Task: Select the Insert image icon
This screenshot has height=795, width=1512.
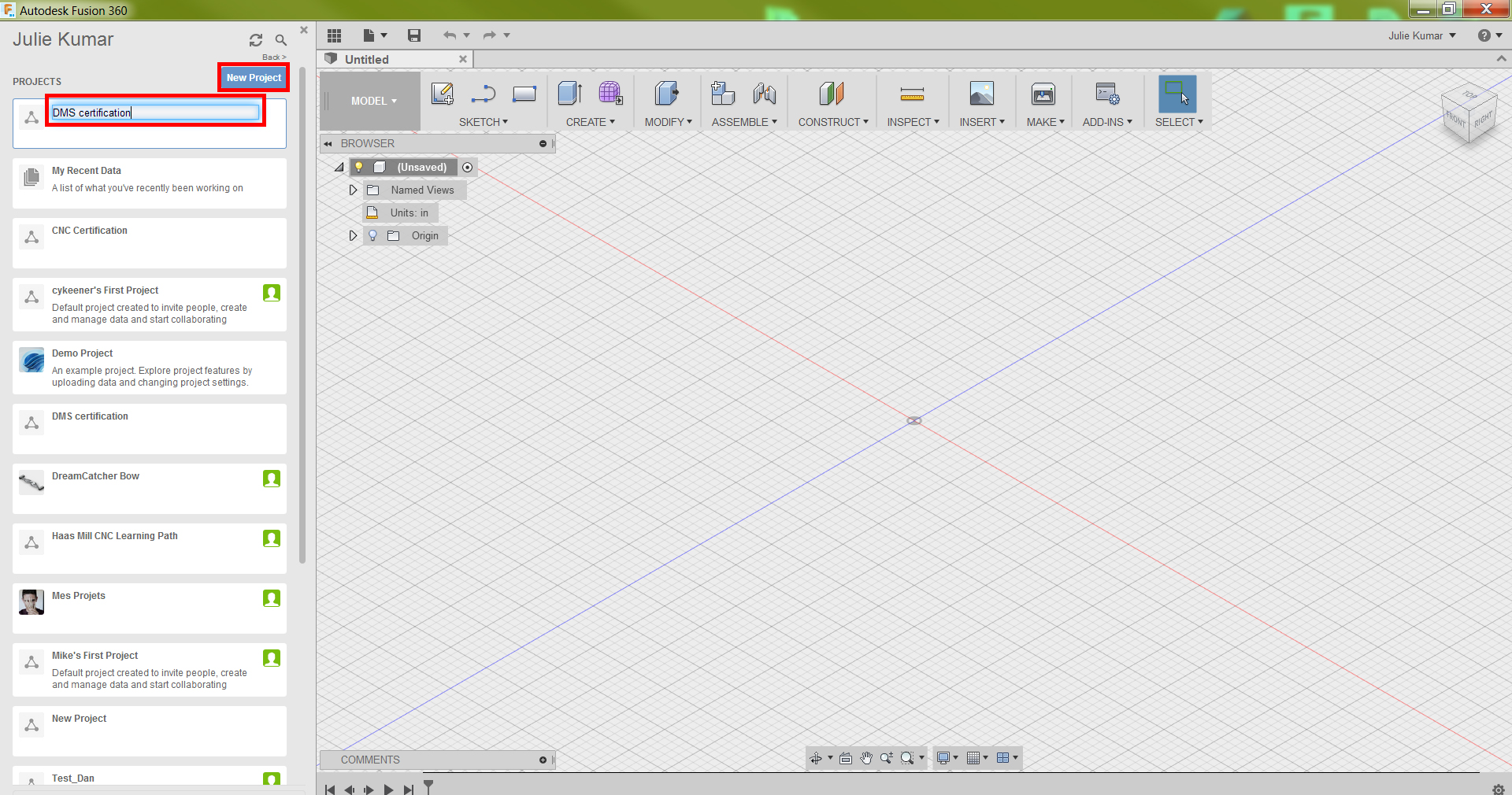Action: point(981,94)
